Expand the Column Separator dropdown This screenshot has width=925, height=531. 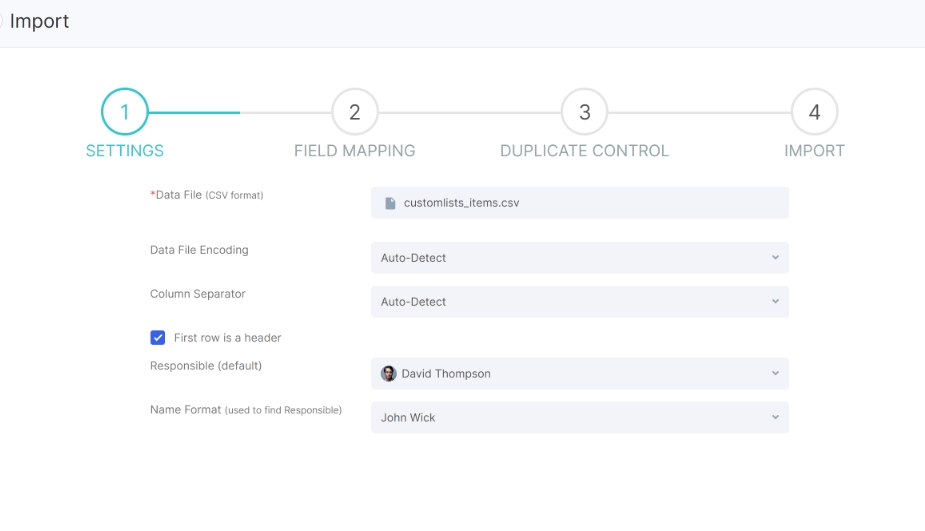click(580, 301)
